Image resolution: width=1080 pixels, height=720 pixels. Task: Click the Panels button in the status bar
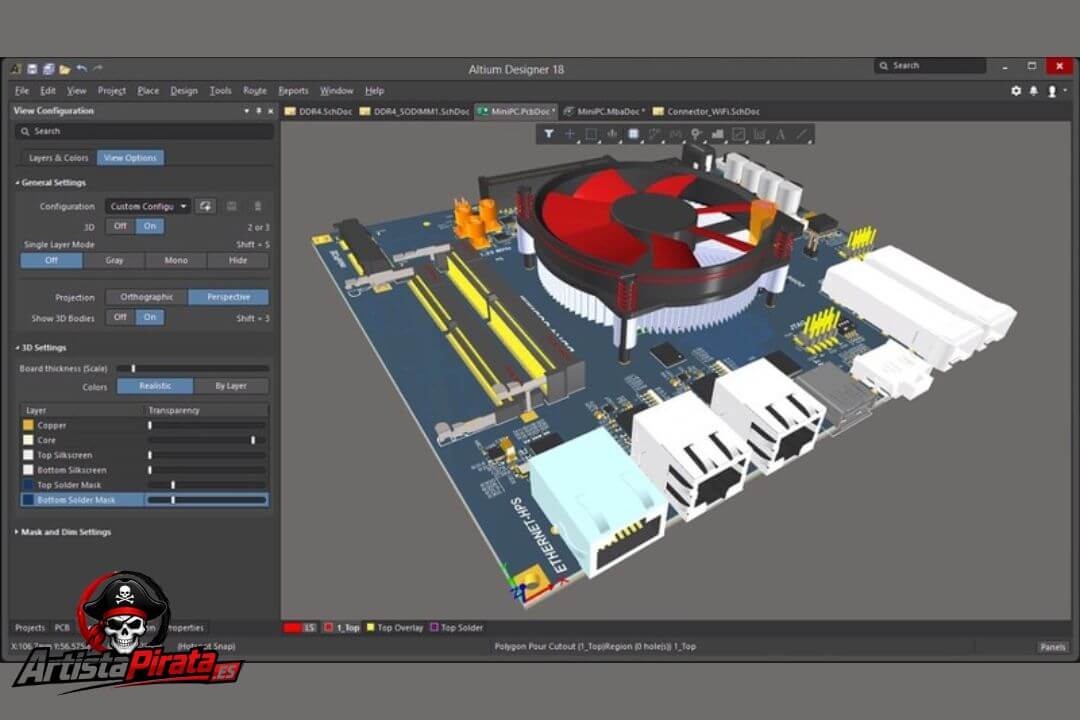point(1052,647)
